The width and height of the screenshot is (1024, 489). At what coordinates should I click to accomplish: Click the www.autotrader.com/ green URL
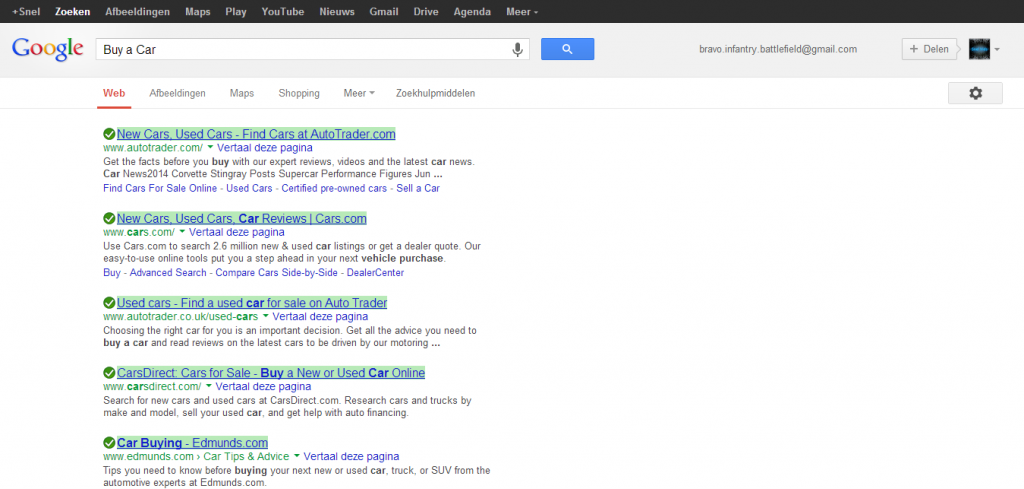[x=153, y=148]
